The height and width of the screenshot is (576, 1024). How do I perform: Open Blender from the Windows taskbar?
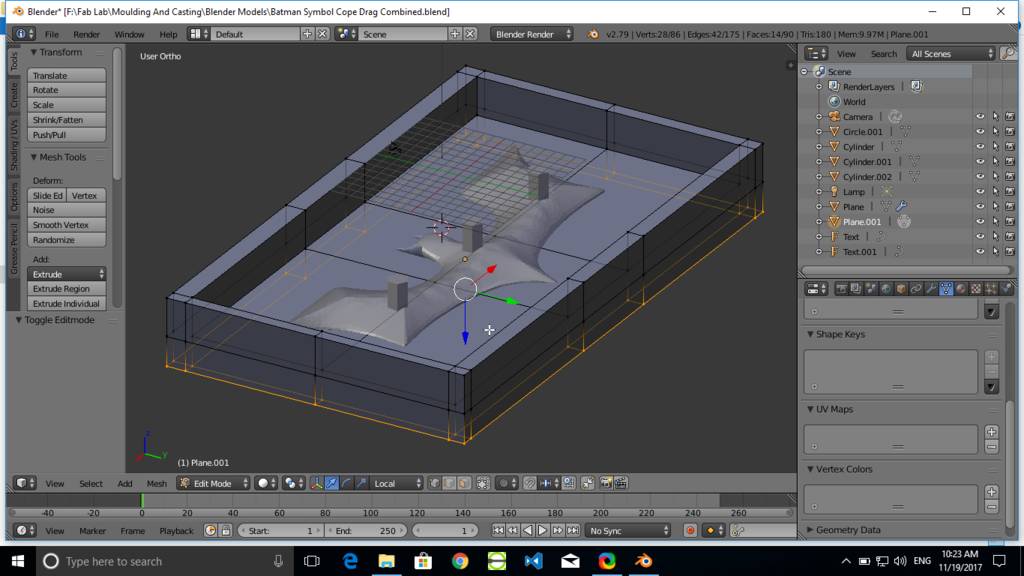pyautogui.click(x=644, y=561)
